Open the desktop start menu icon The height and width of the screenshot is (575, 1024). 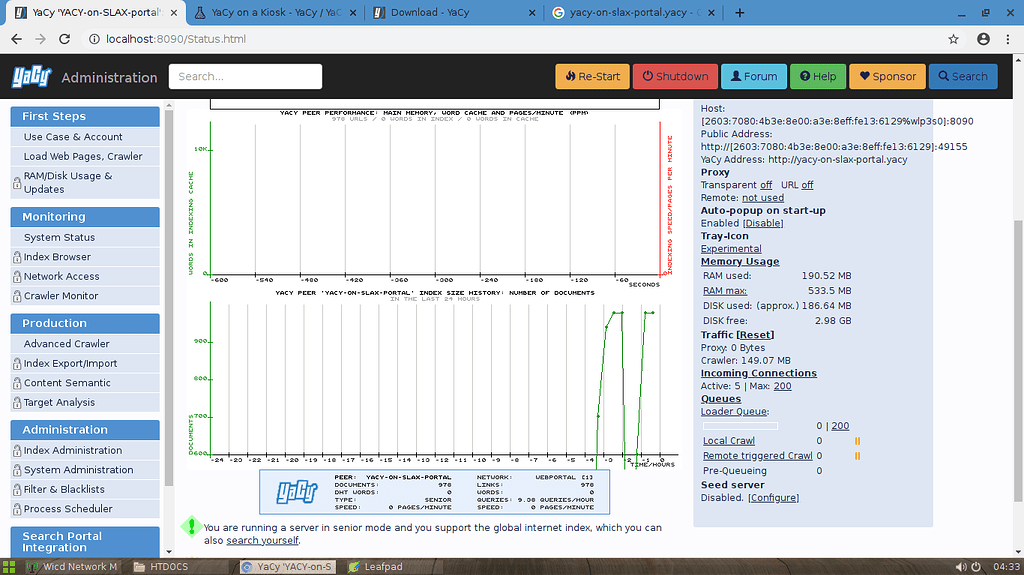click(x=8, y=567)
